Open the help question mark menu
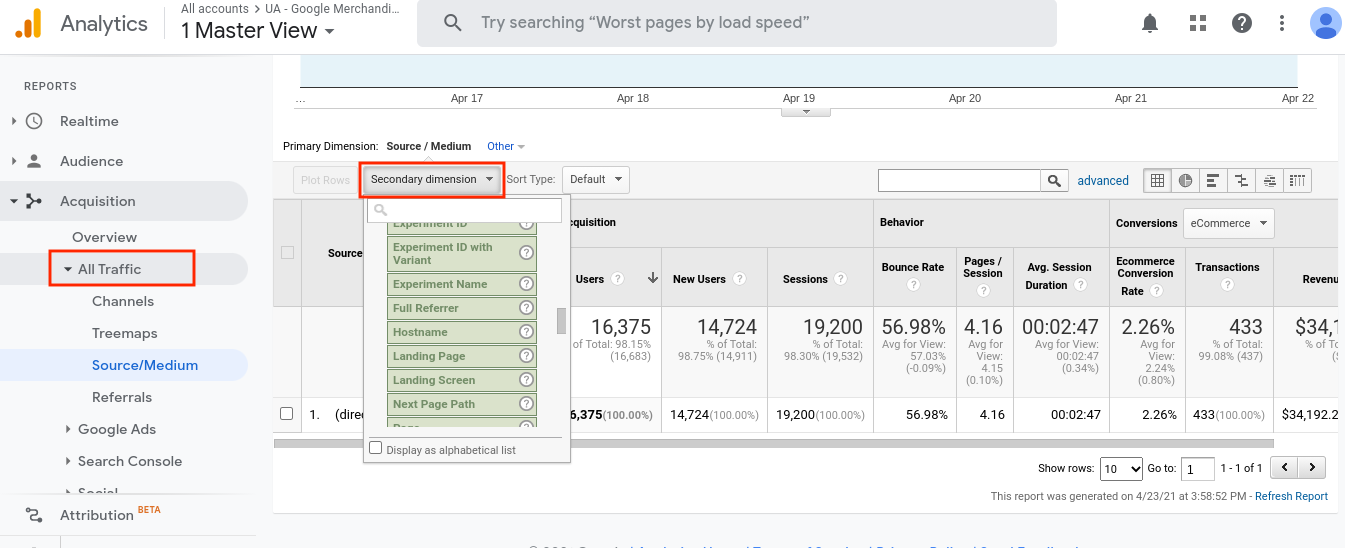The height and width of the screenshot is (548, 1345). tap(1242, 23)
